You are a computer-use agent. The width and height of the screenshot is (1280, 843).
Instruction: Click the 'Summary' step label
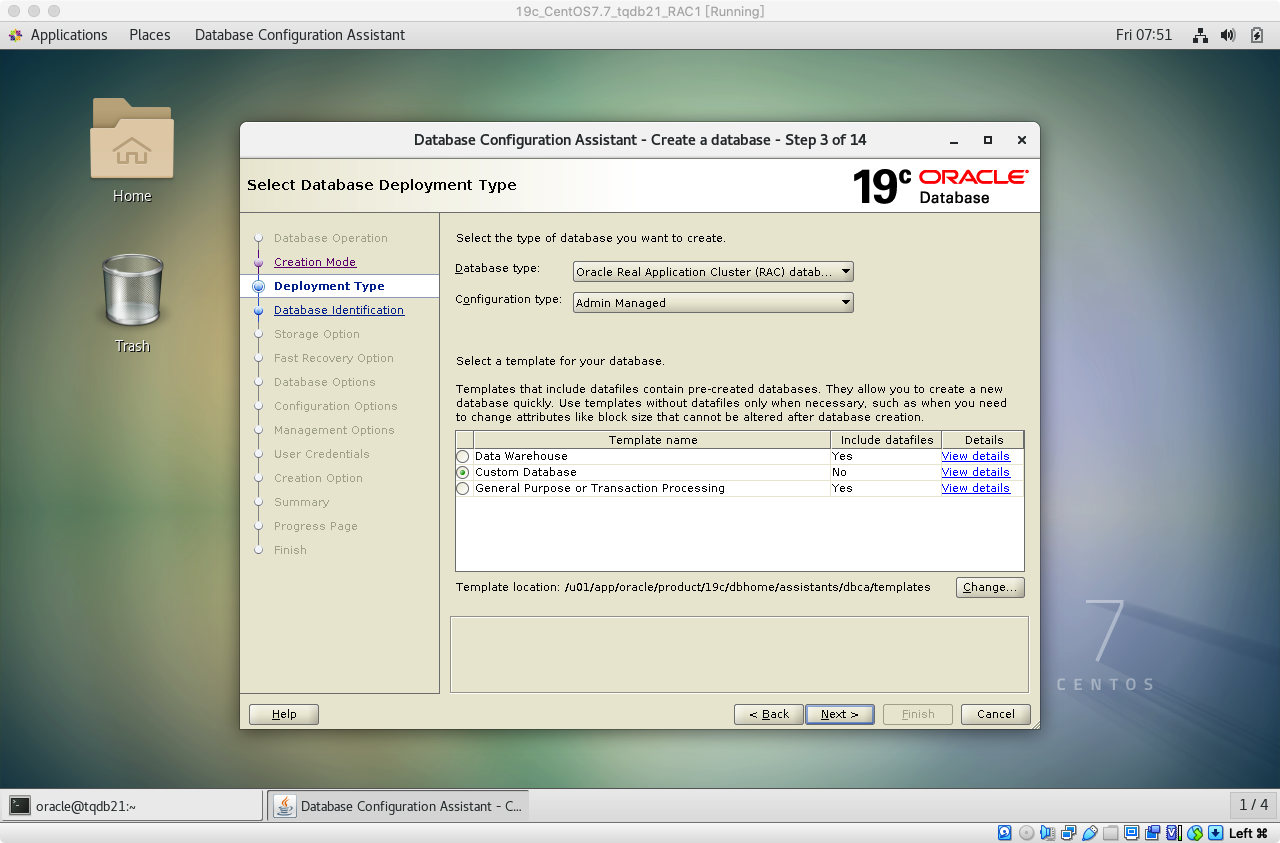(x=302, y=502)
